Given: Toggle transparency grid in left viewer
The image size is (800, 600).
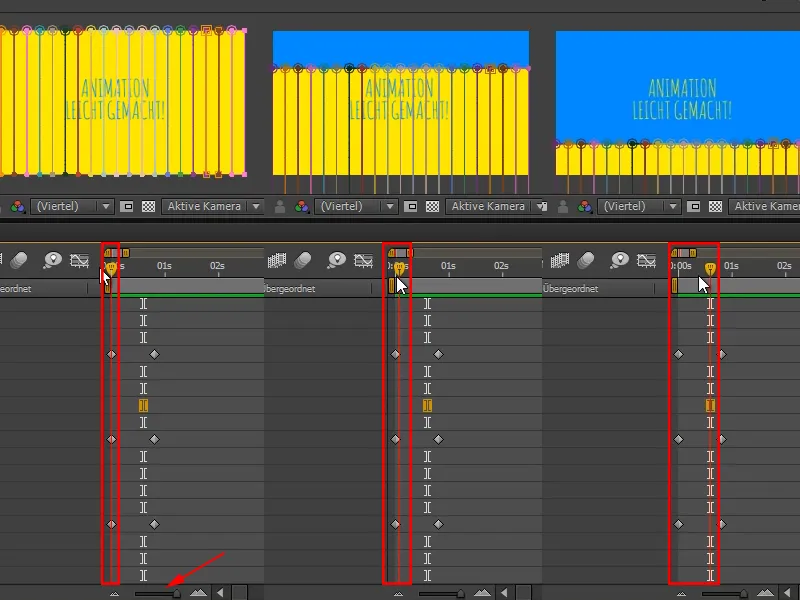Looking at the screenshot, I should (148, 207).
